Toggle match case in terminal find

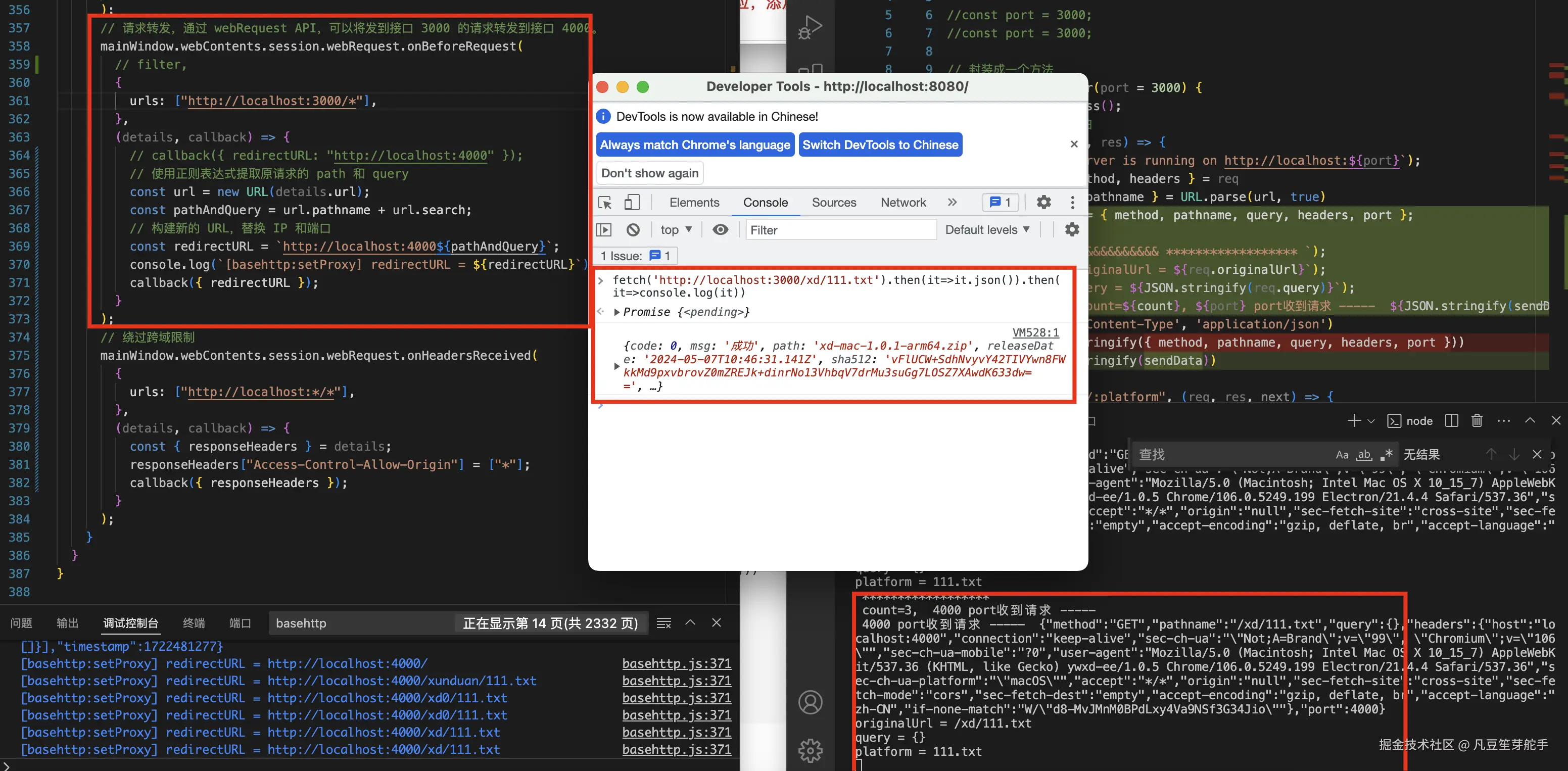(x=1342, y=455)
